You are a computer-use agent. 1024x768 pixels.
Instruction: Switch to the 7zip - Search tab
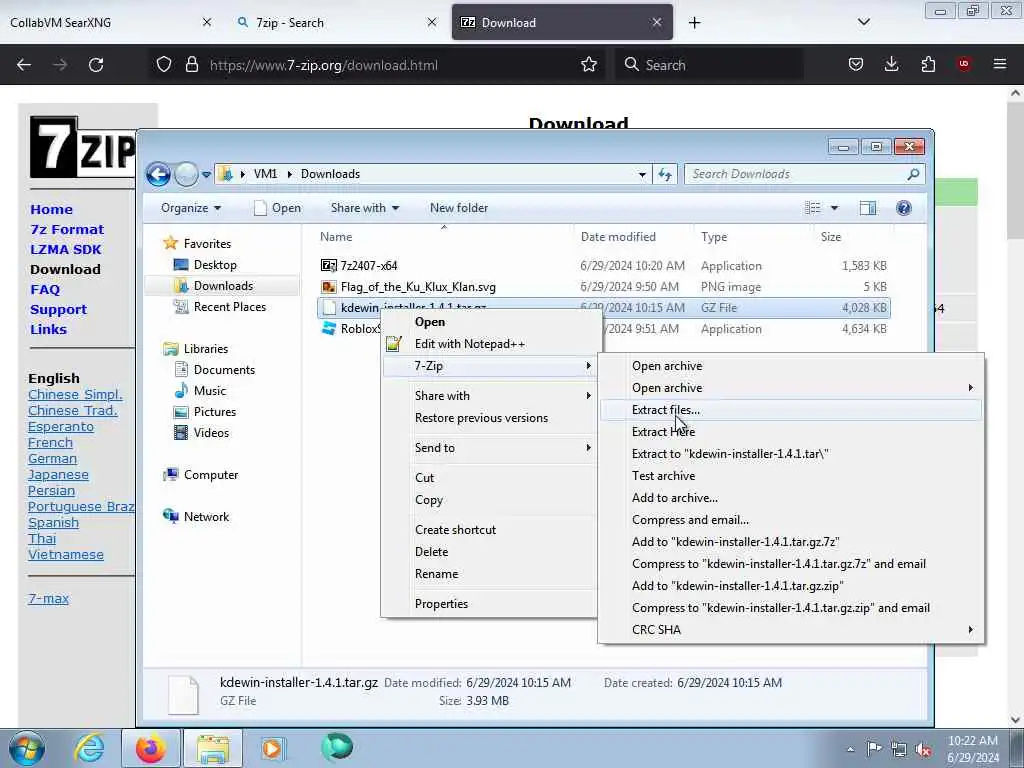coord(336,23)
